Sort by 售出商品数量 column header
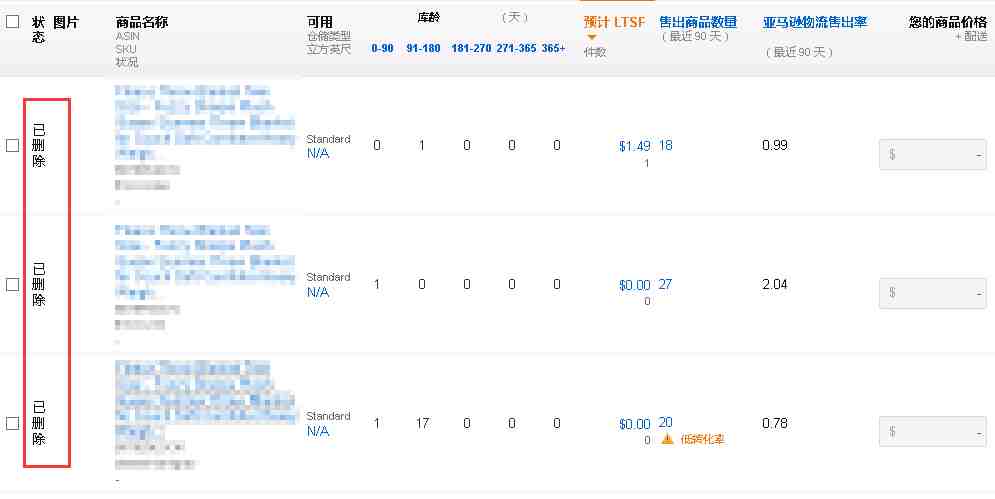The image size is (995, 499). (x=698, y=22)
